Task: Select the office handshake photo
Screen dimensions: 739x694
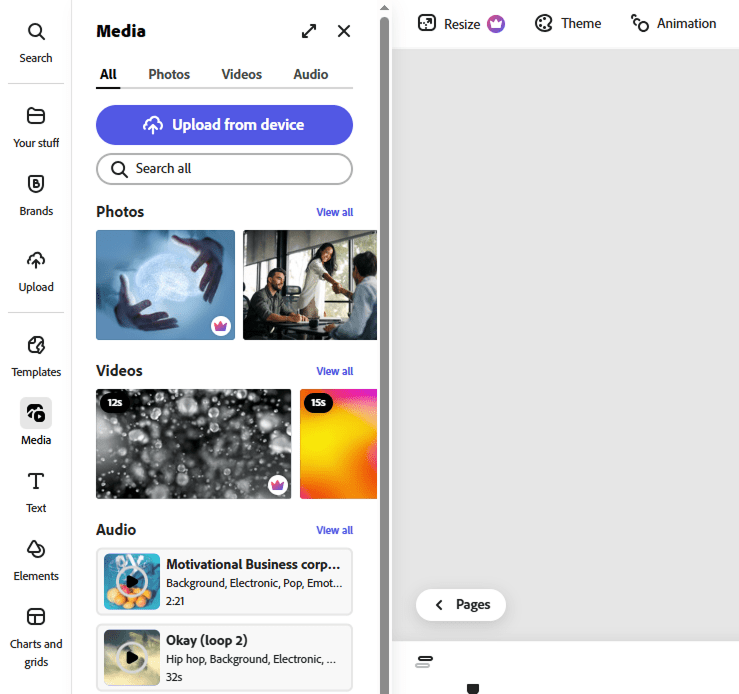Action: click(310, 285)
